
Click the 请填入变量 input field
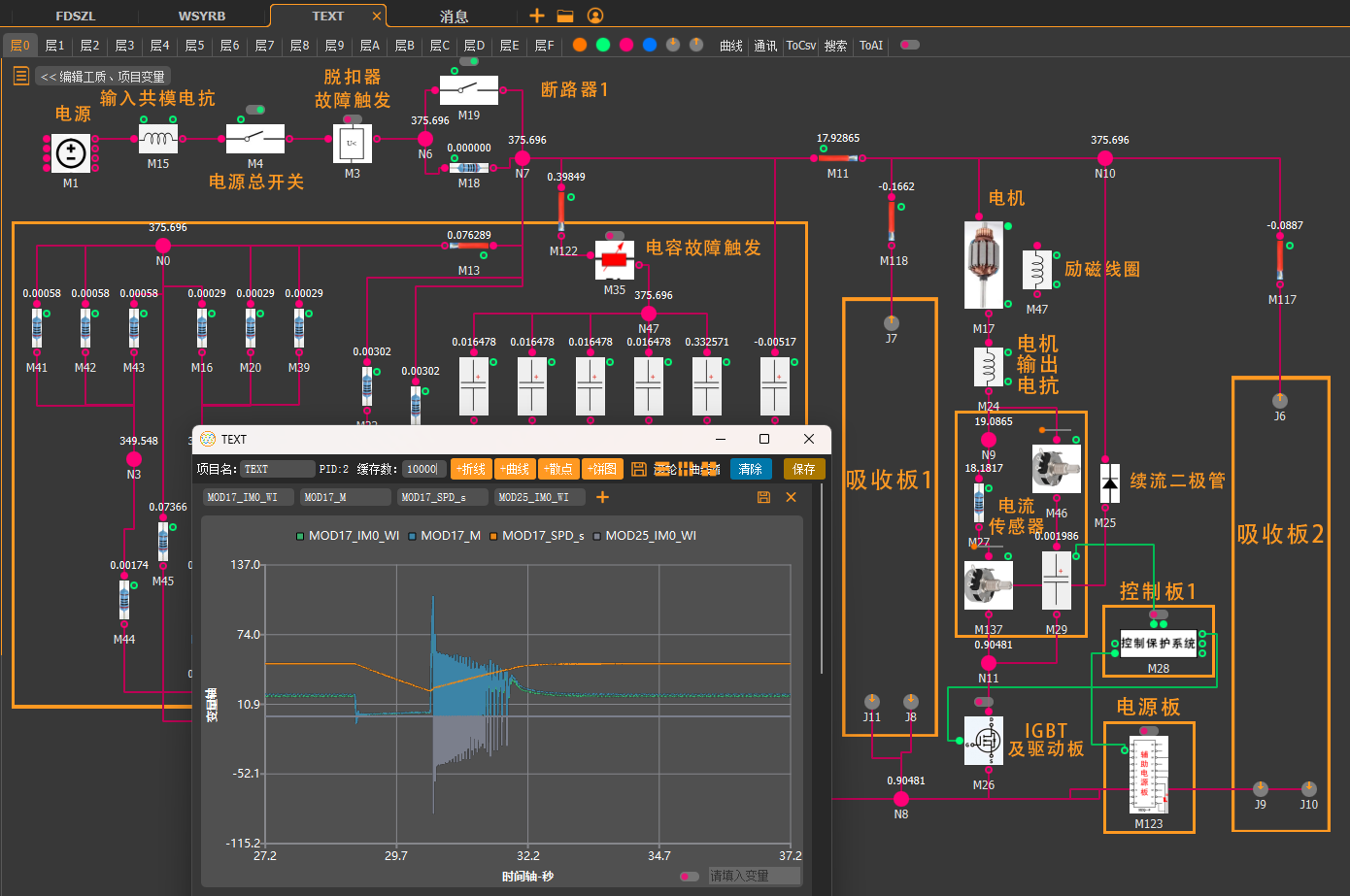[x=755, y=876]
